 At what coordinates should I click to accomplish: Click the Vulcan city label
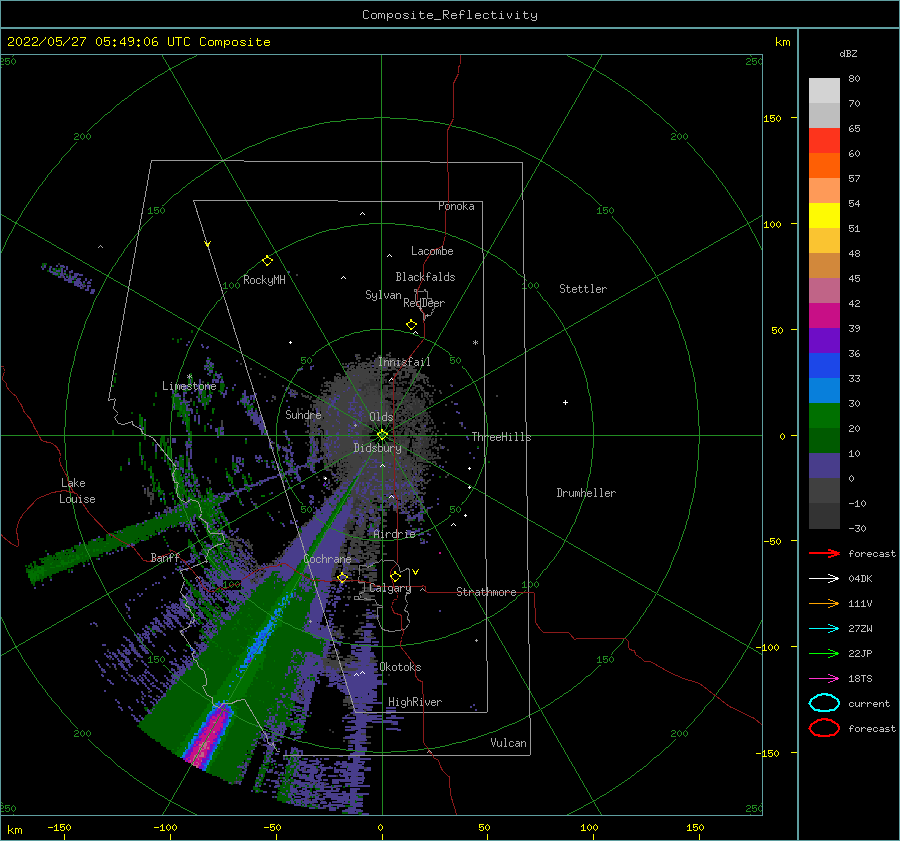[508, 743]
